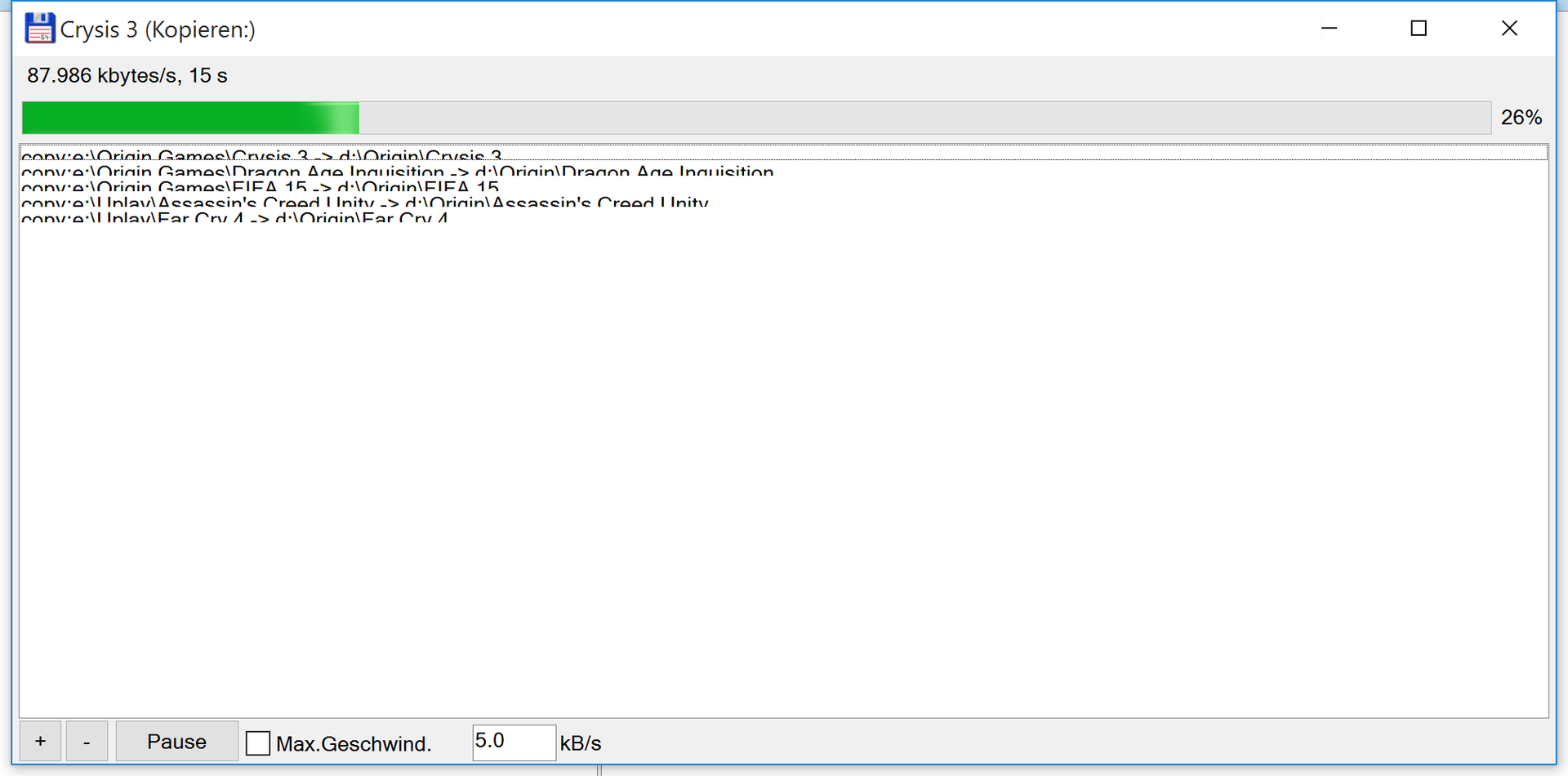Close the copy window
The image size is (1568, 776).
click(1509, 29)
